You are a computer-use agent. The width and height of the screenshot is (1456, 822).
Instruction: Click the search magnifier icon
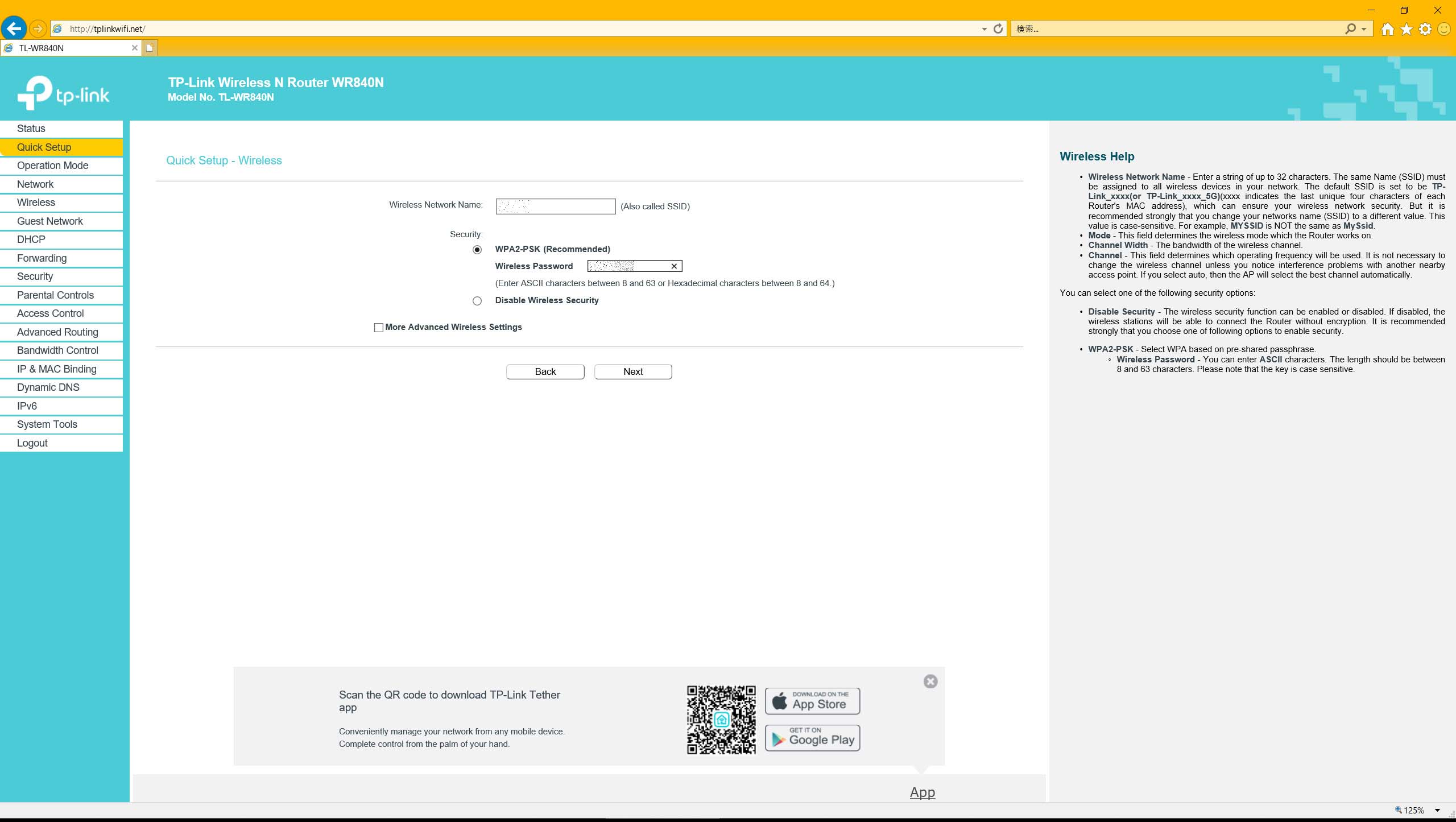click(1350, 28)
